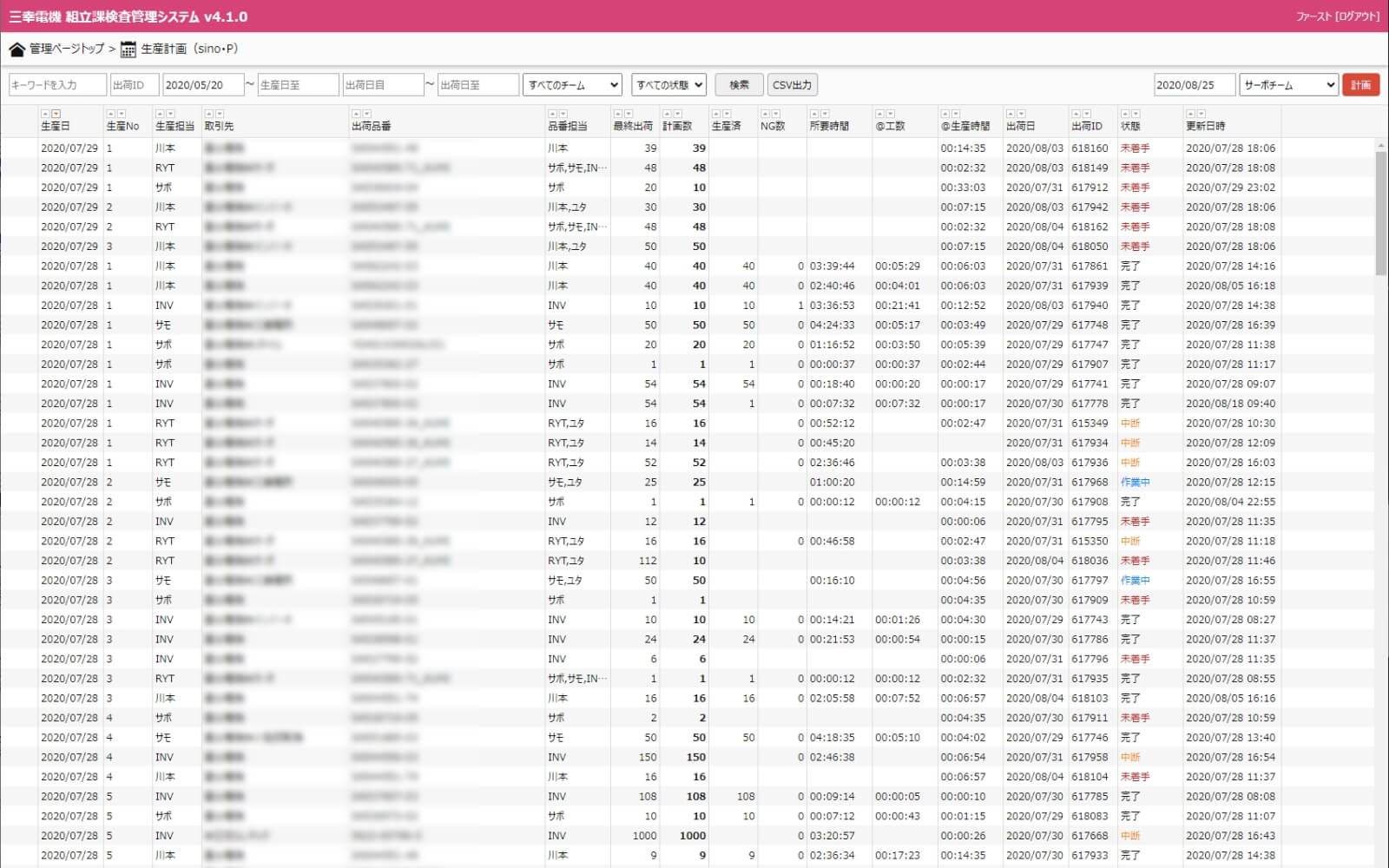The image size is (1389, 868).
Task: Click the 状態 column header label
Action: (x=1130, y=126)
